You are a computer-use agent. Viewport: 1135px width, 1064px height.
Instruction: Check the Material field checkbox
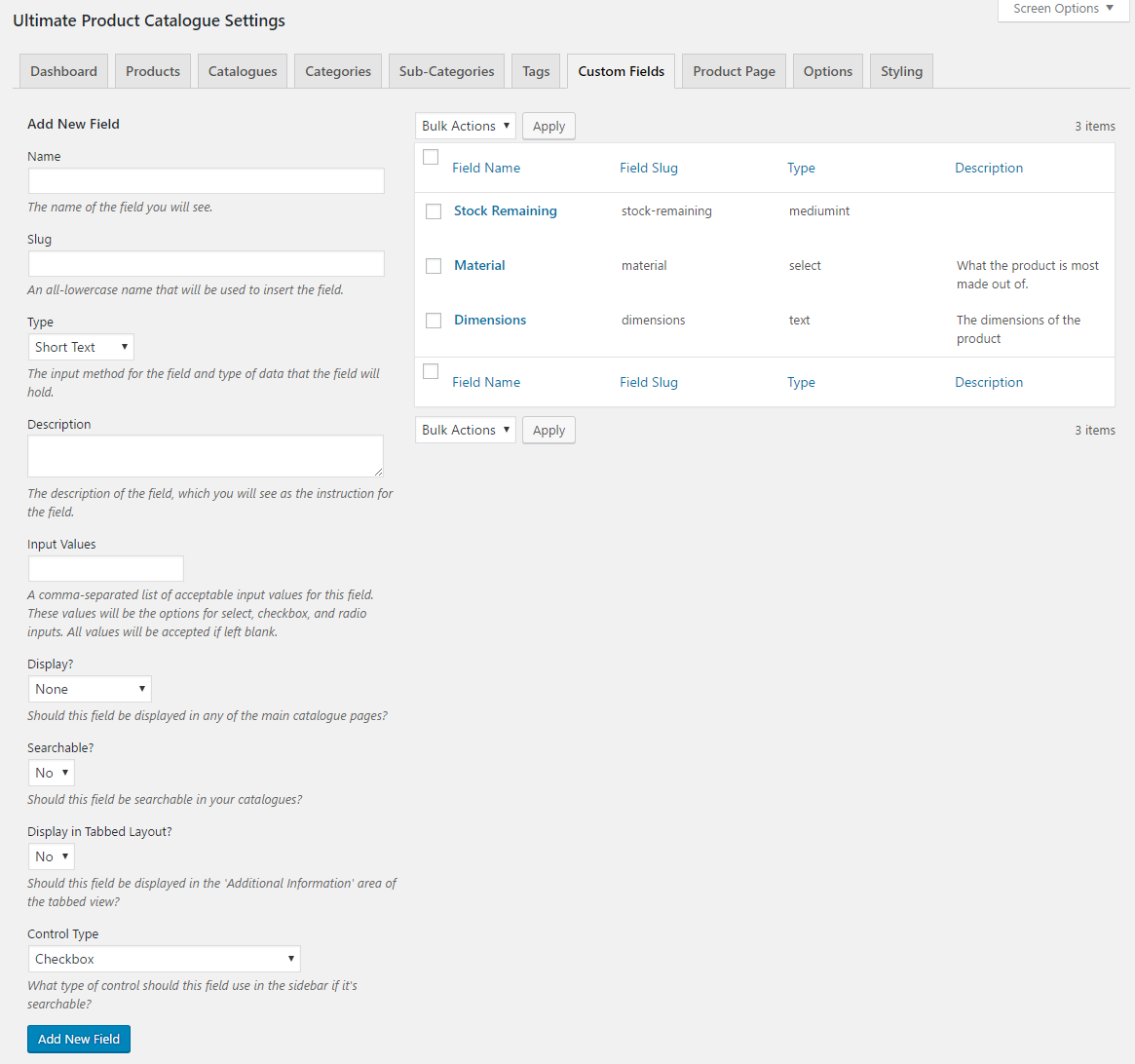434,266
